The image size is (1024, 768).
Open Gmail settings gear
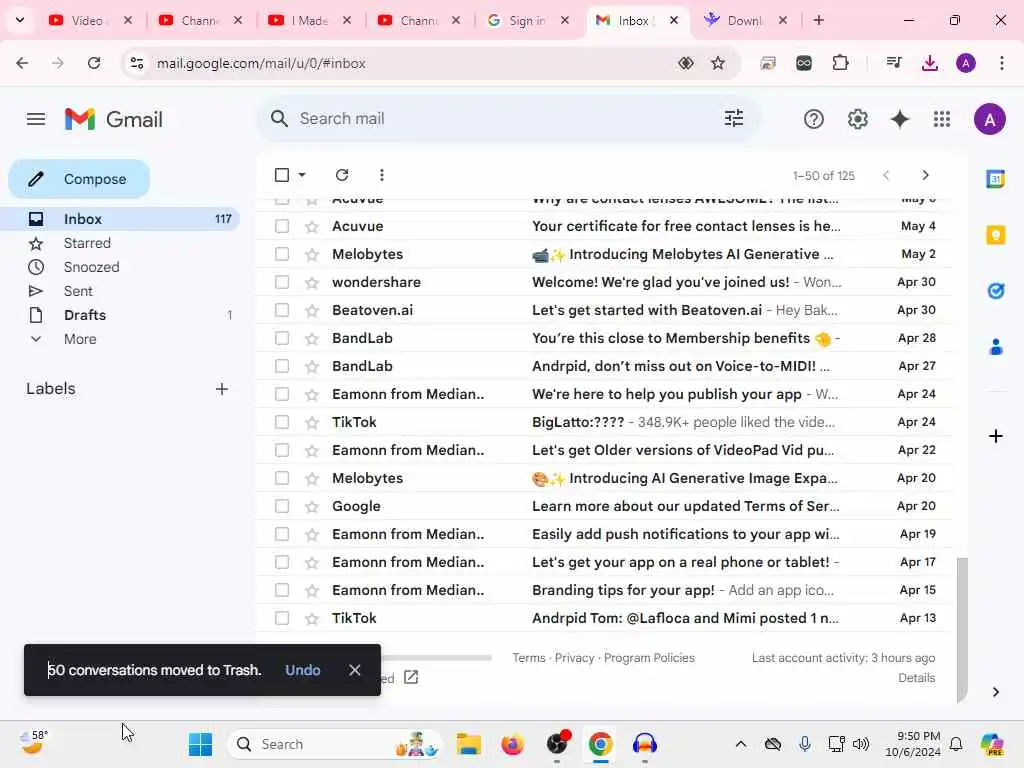coord(857,119)
